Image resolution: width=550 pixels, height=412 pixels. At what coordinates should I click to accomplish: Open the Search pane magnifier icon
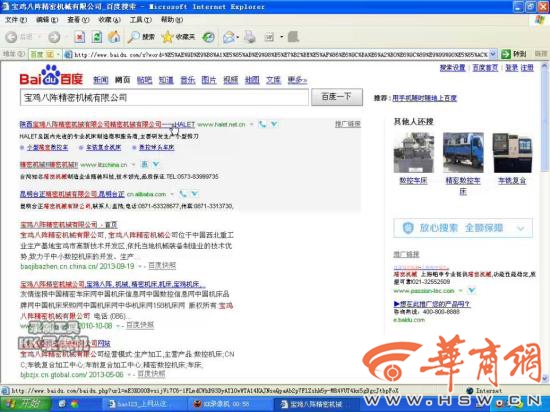pyautogui.click(x=133, y=37)
